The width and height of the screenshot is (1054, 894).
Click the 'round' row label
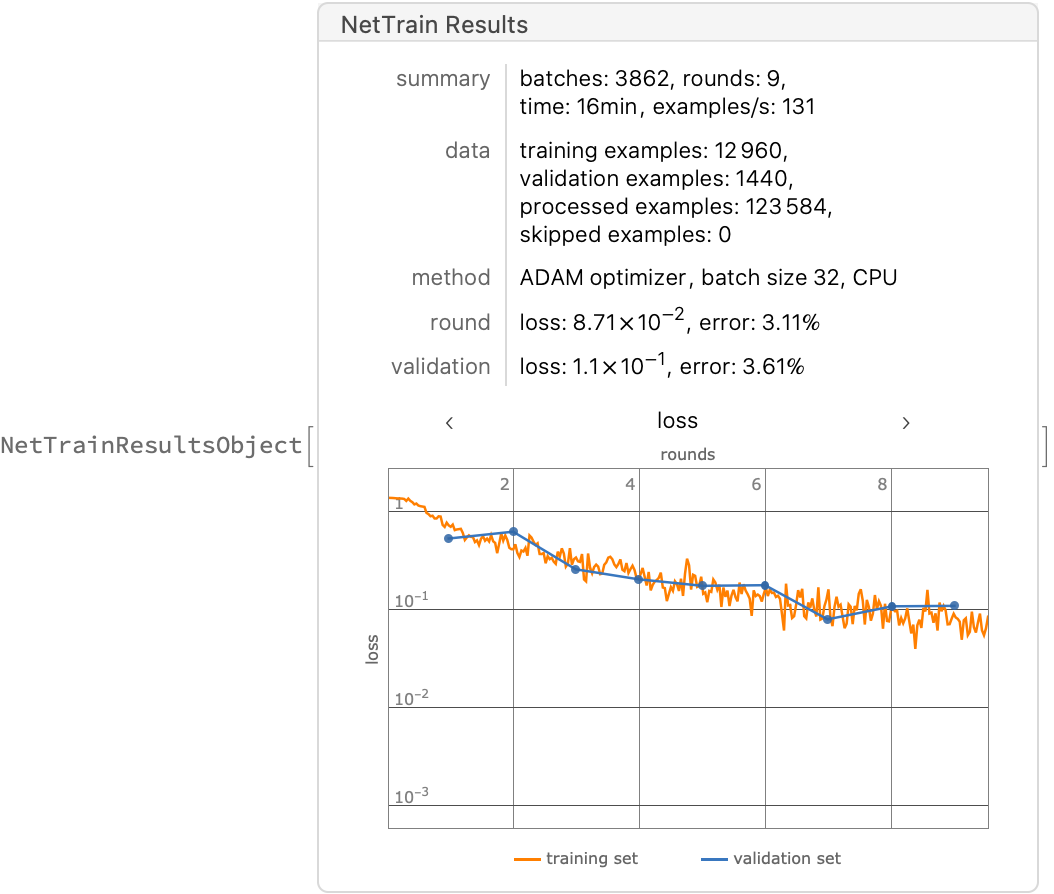[x=460, y=322]
